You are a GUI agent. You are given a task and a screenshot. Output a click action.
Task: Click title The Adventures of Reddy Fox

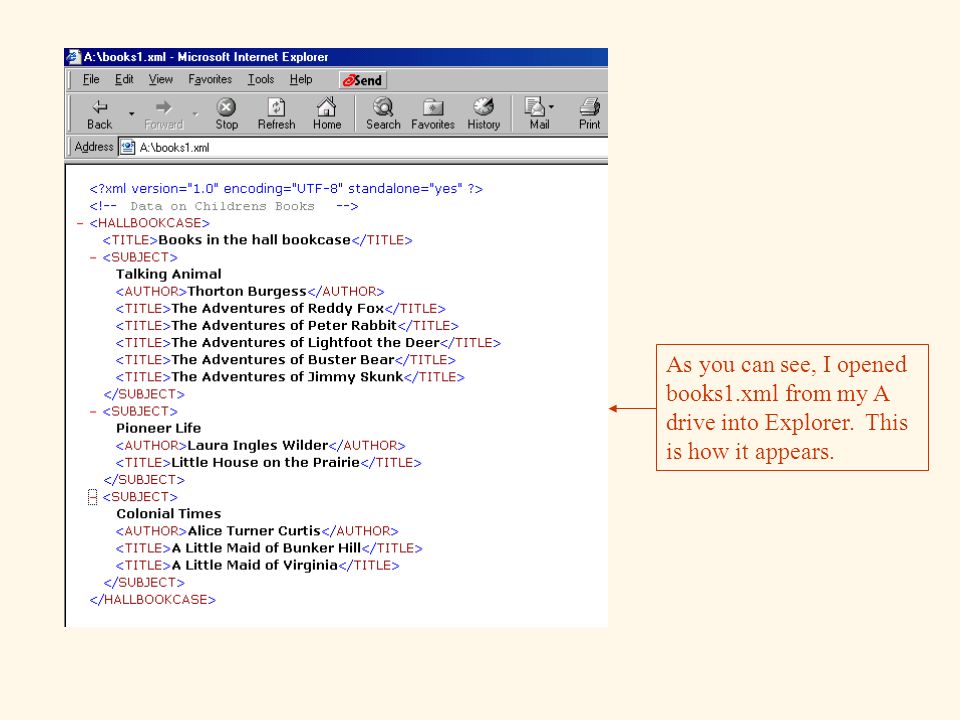[x=277, y=309]
